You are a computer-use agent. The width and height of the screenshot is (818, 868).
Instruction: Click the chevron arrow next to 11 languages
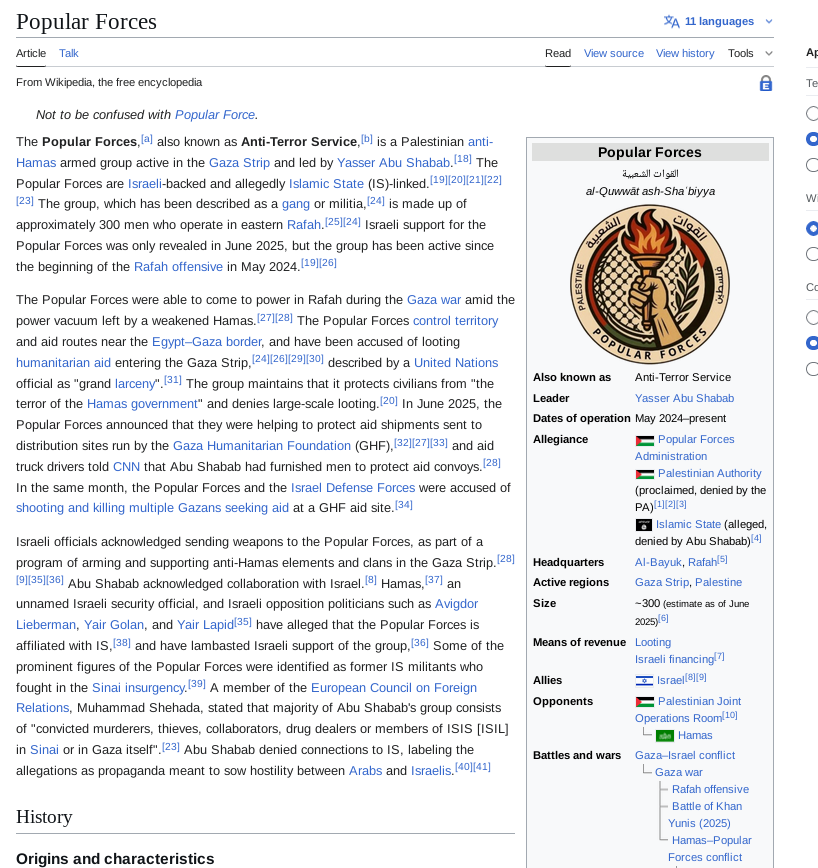(769, 22)
